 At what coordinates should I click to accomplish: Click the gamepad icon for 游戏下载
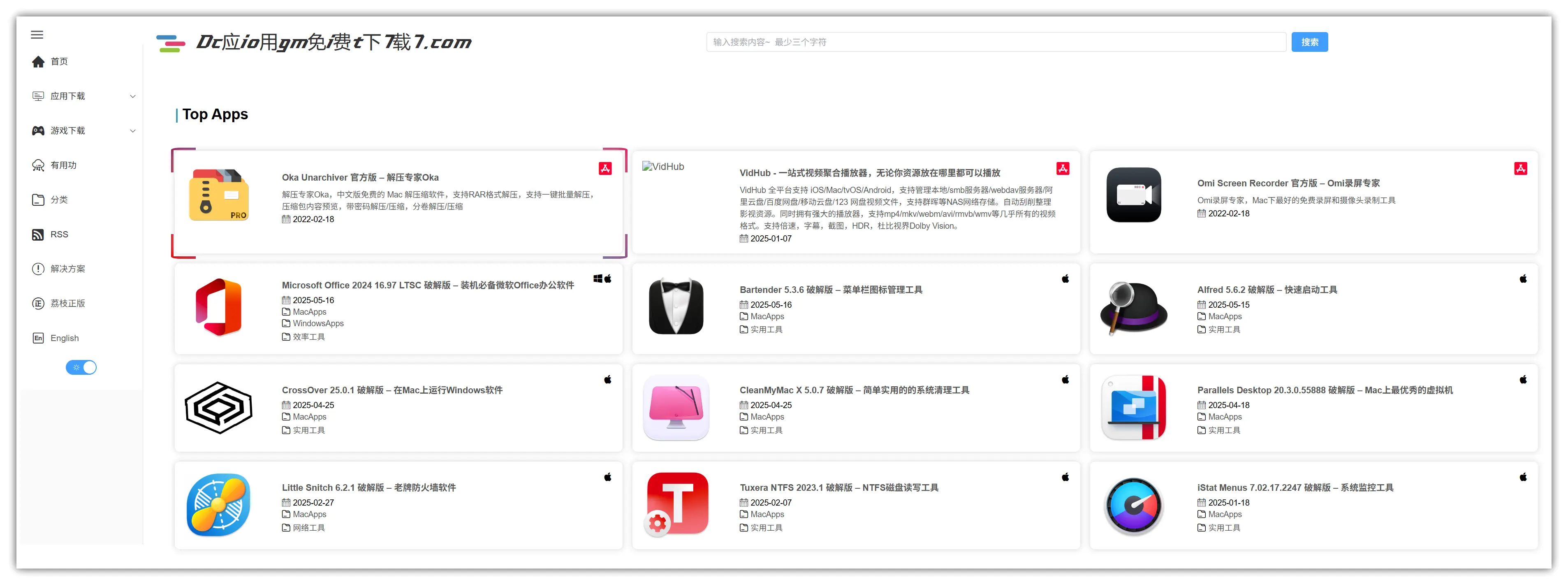[x=38, y=131]
